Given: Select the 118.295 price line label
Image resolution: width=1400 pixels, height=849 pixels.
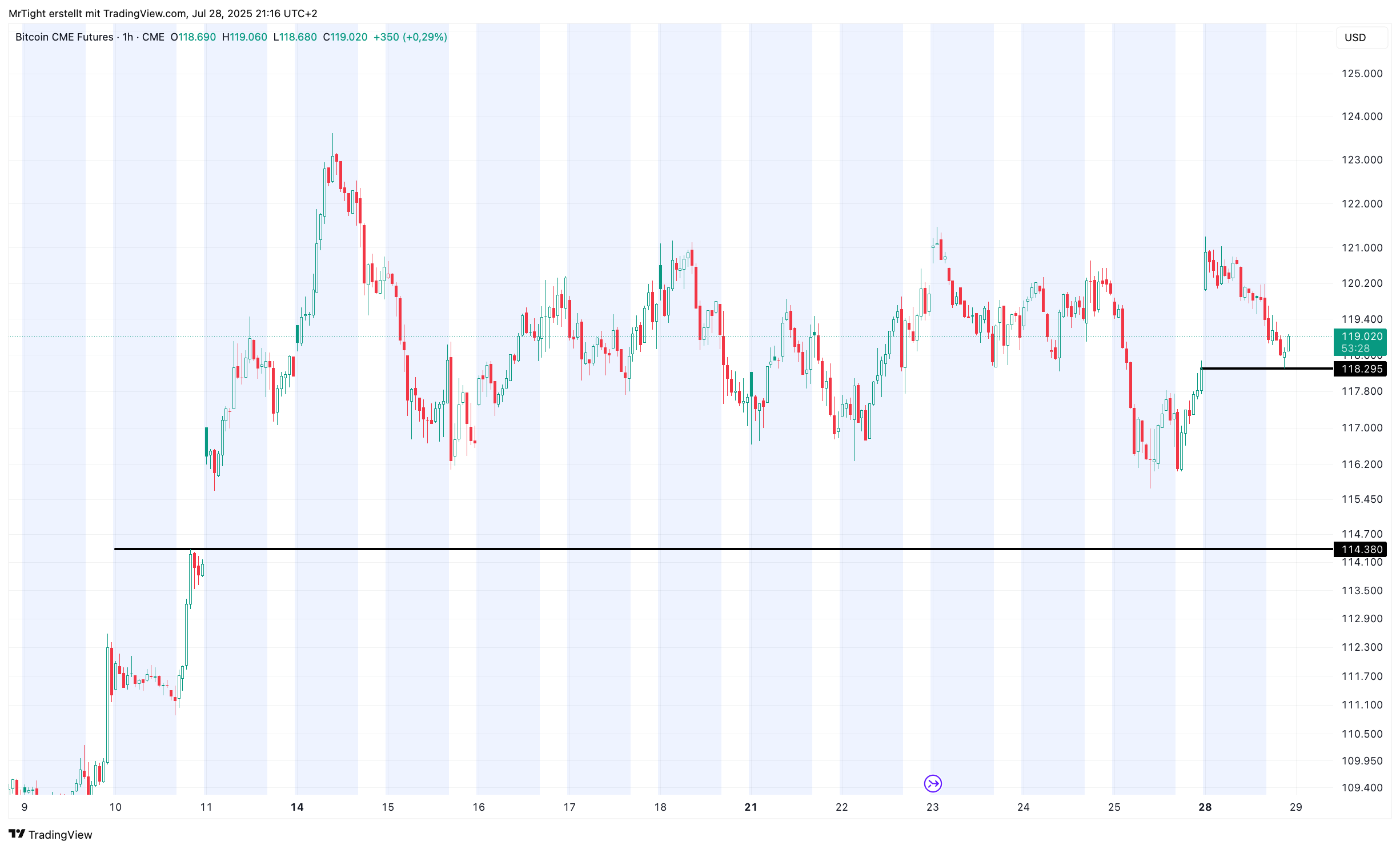Looking at the screenshot, I should tap(1361, 369).
